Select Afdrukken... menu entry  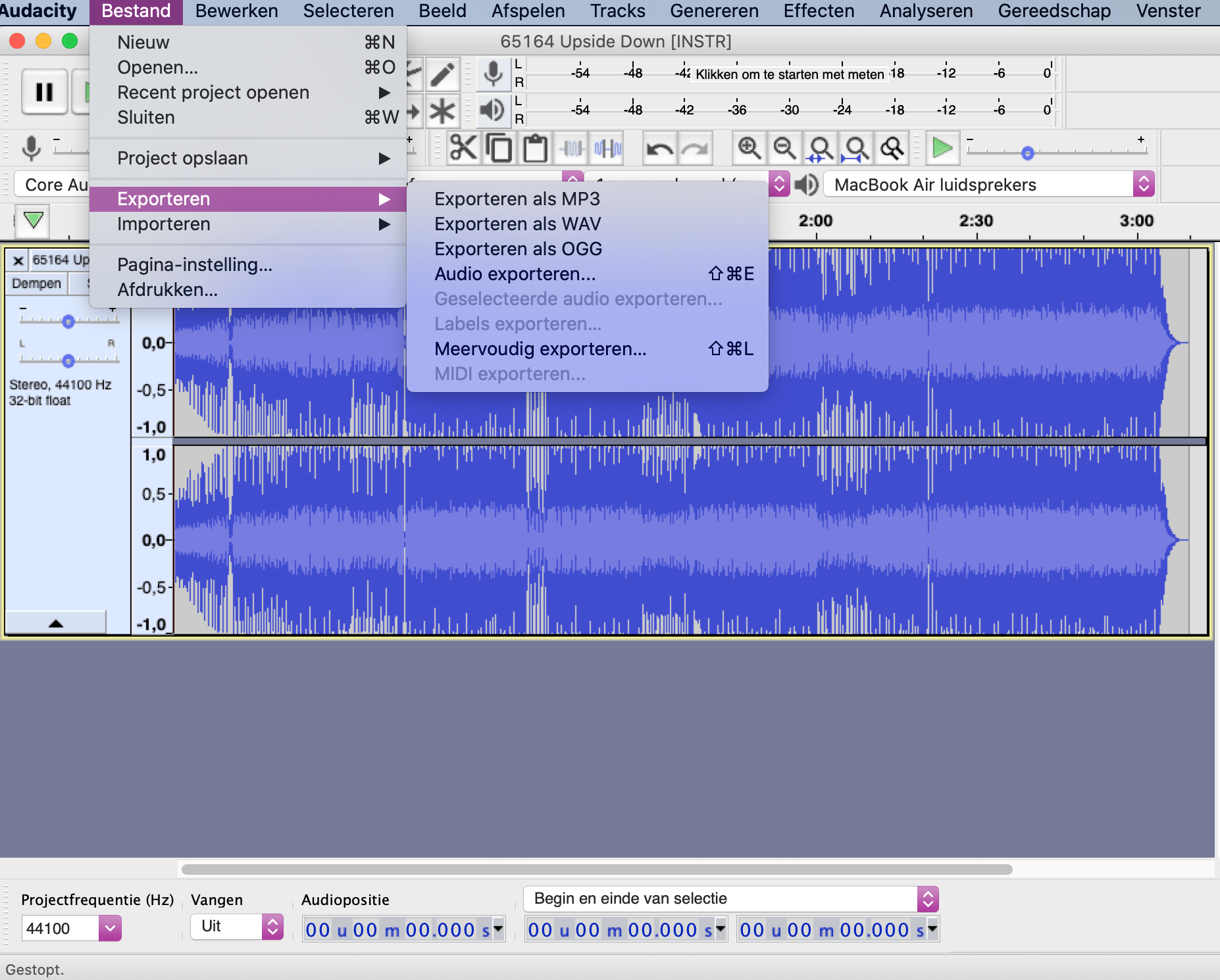(x=247, y=290)
